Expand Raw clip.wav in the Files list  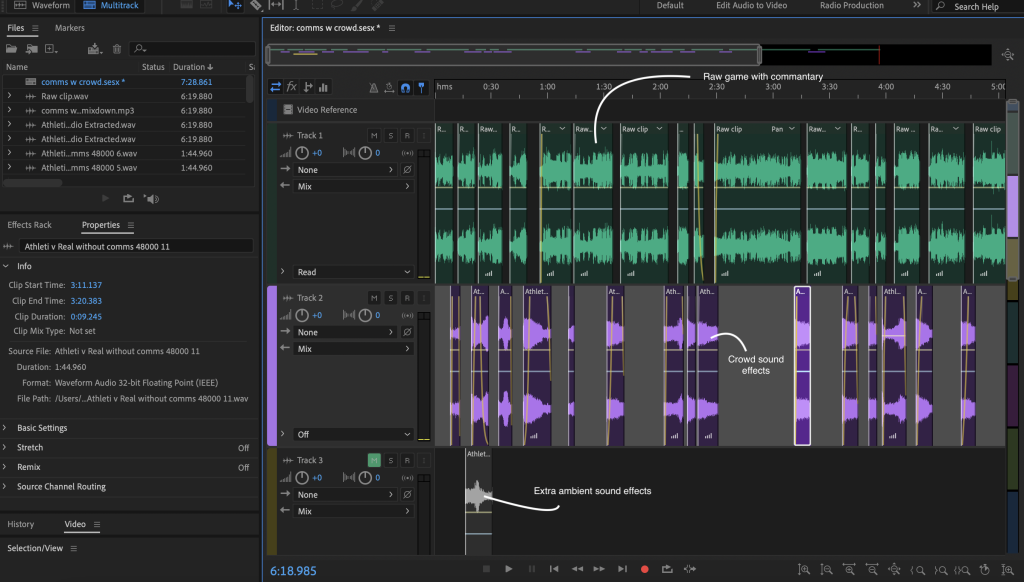(9, 96)
